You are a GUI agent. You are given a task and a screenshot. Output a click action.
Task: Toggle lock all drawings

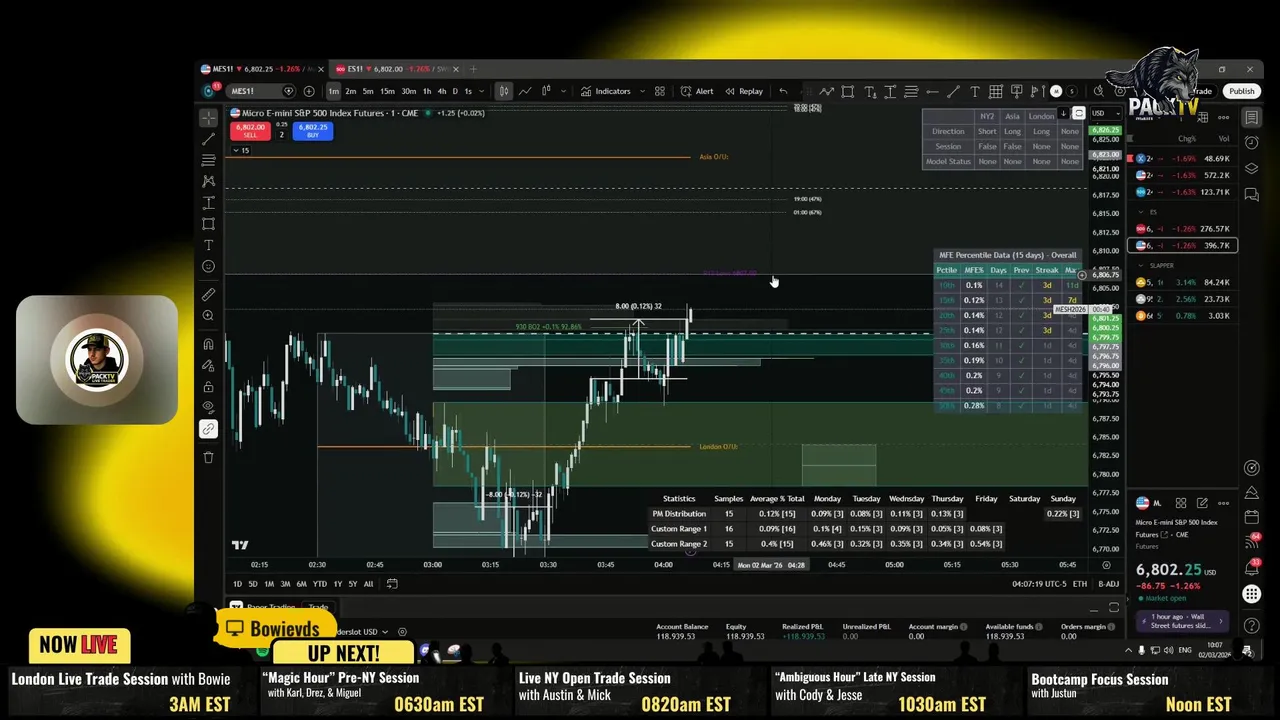coord(208,387)
